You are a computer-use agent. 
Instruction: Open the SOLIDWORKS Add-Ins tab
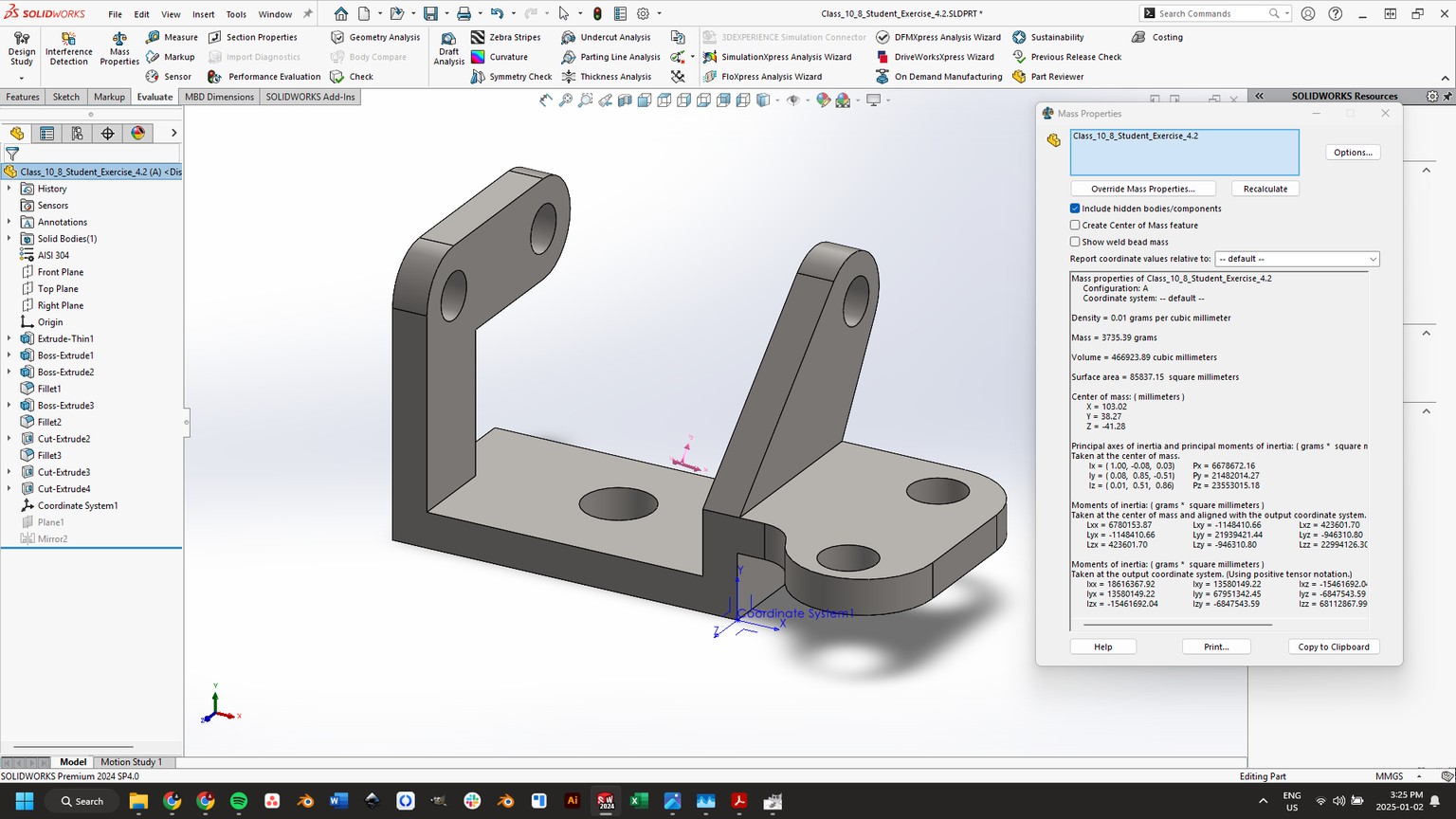click(310, 97)
